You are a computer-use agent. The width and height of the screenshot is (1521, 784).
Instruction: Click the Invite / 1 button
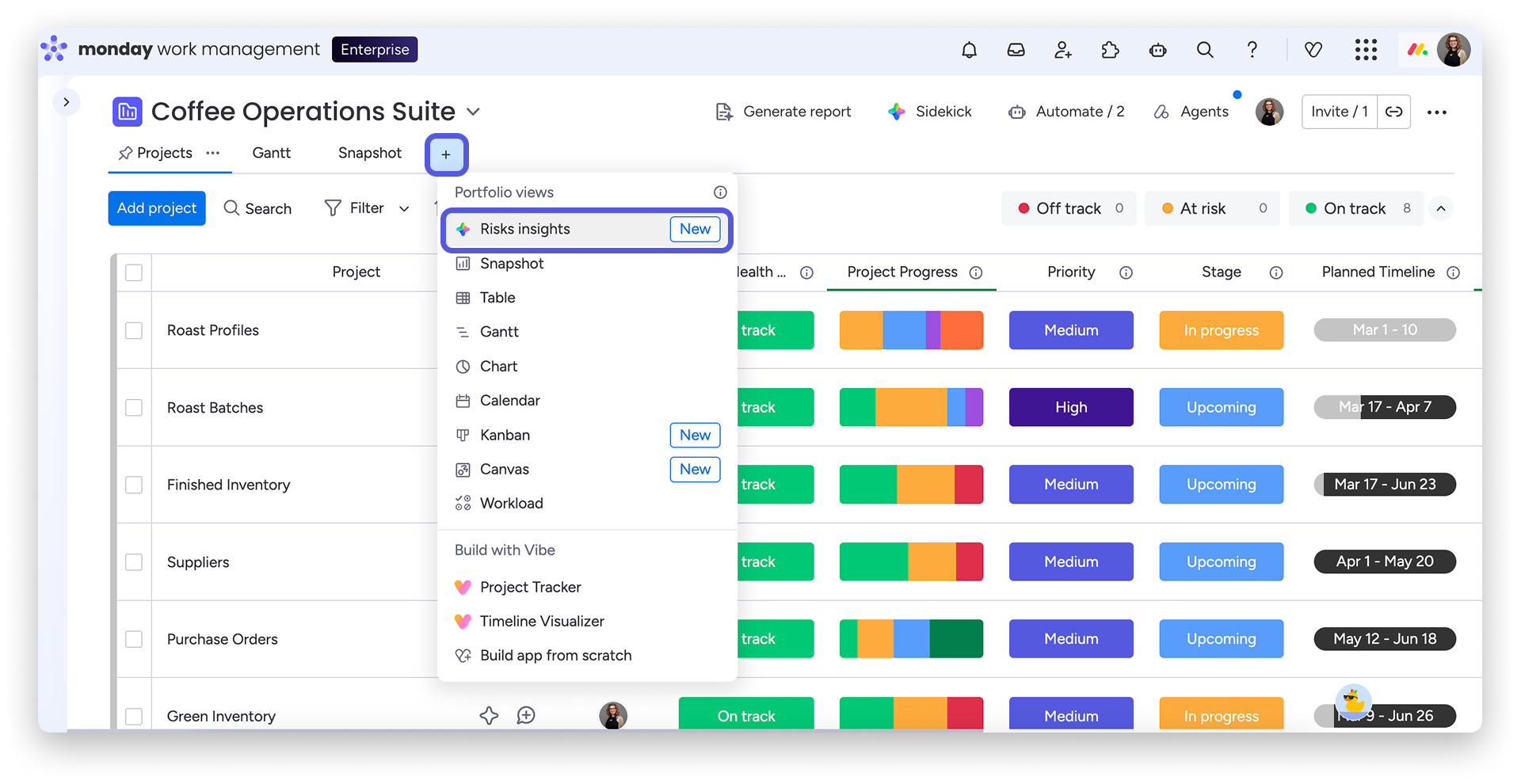pos(1340,112)
